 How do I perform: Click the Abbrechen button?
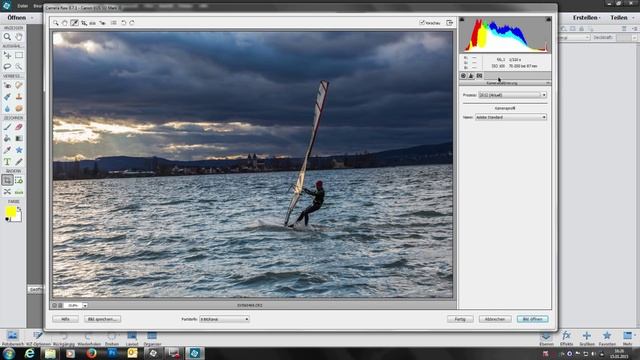tap(495, 319)
